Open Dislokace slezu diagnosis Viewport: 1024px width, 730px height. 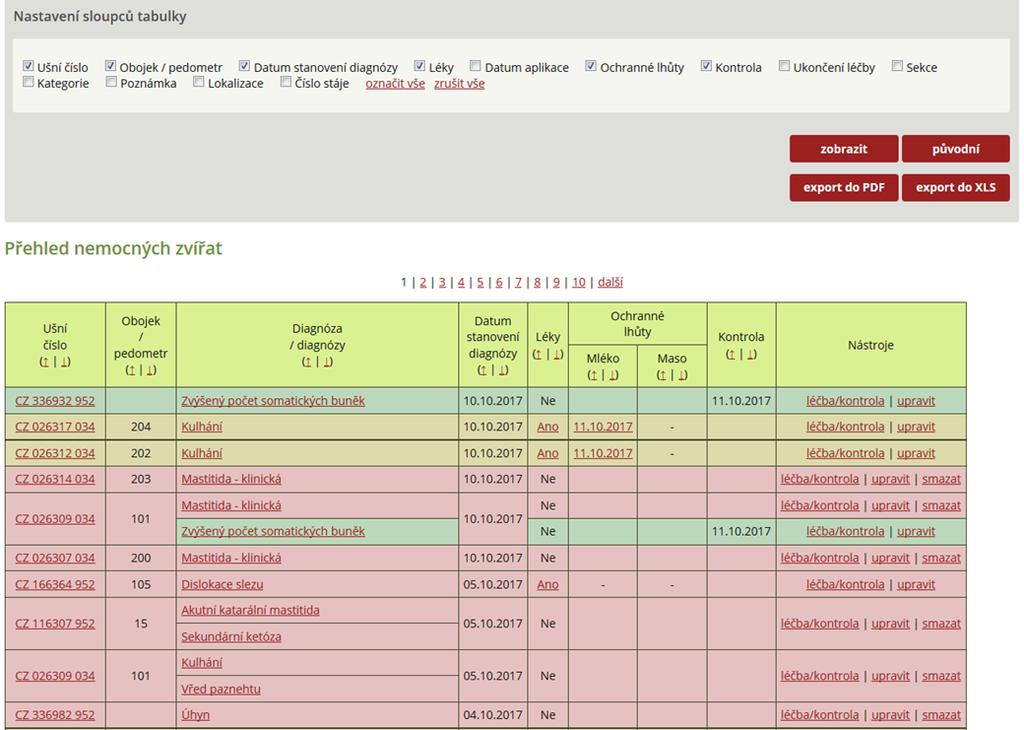222,584
